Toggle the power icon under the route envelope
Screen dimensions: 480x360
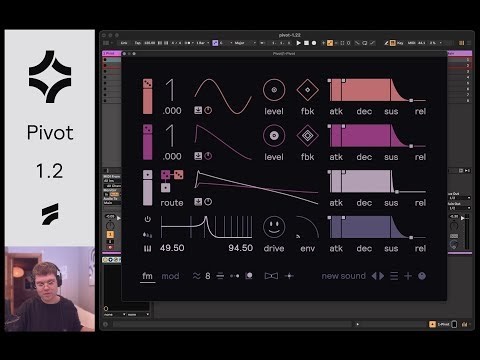tap(208, 202)
